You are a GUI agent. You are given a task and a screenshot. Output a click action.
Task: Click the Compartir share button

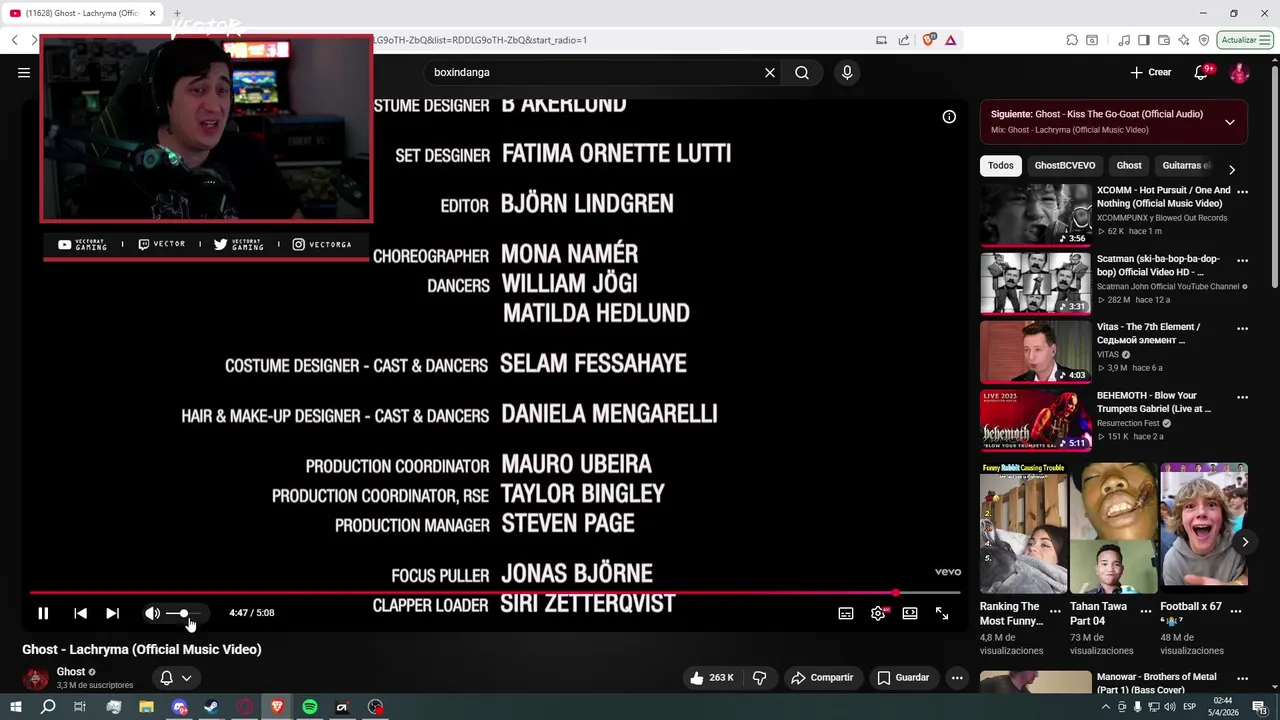(822, 678)
